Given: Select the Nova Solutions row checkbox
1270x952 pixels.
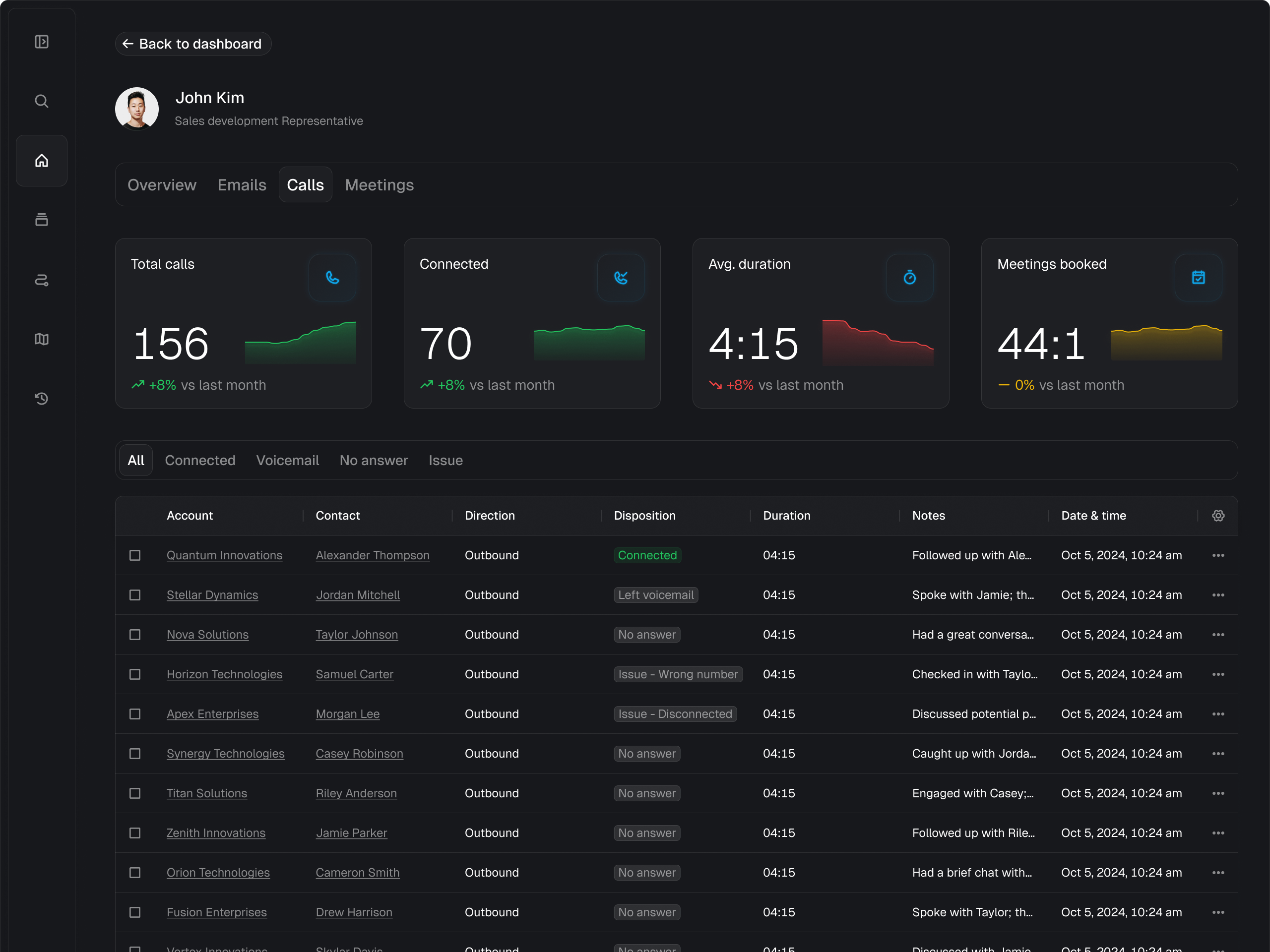Looking at the screenshot, I should click(x=135, y=635).
